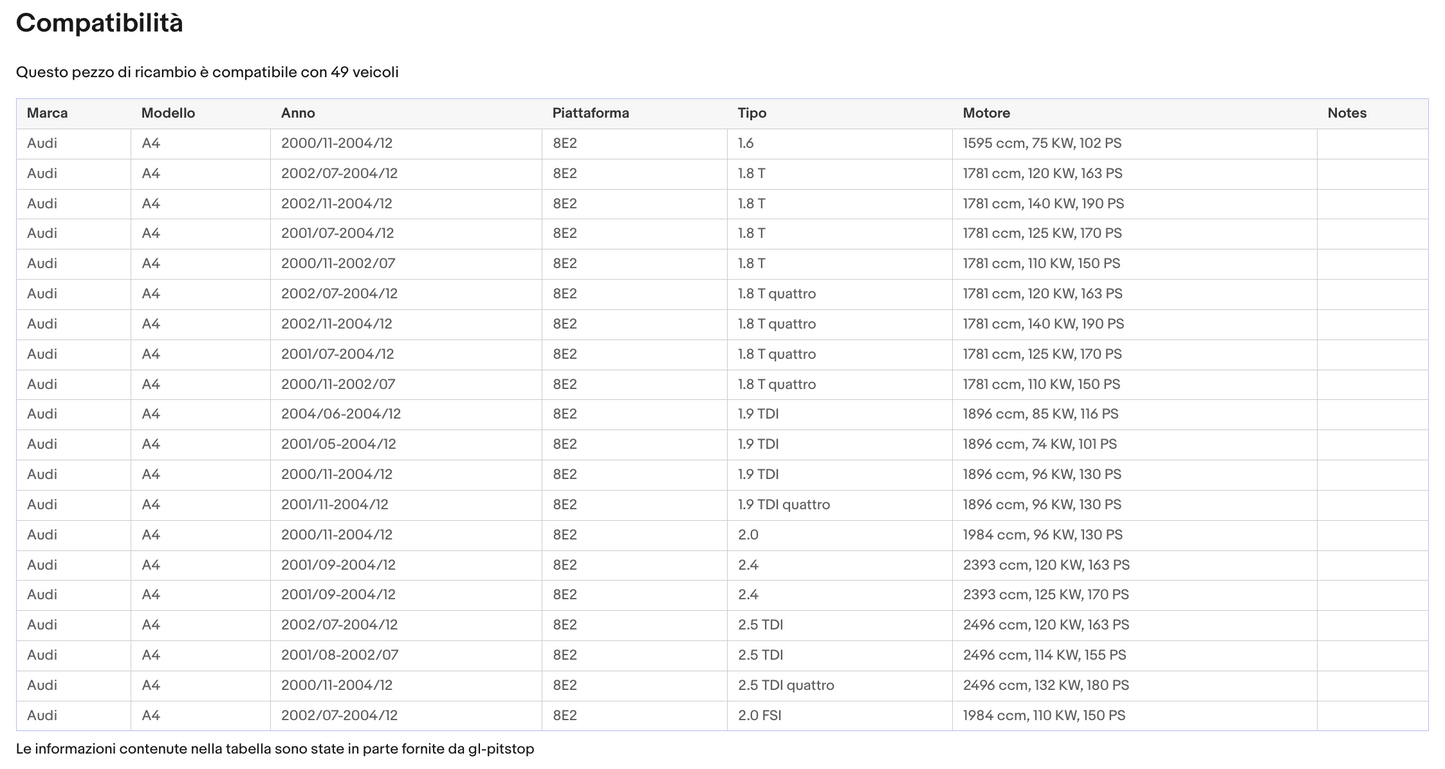Screen dimensions: 1445x769
Task: Select the 2.0 FSI type cell
Action: click(x=760, y=715)
